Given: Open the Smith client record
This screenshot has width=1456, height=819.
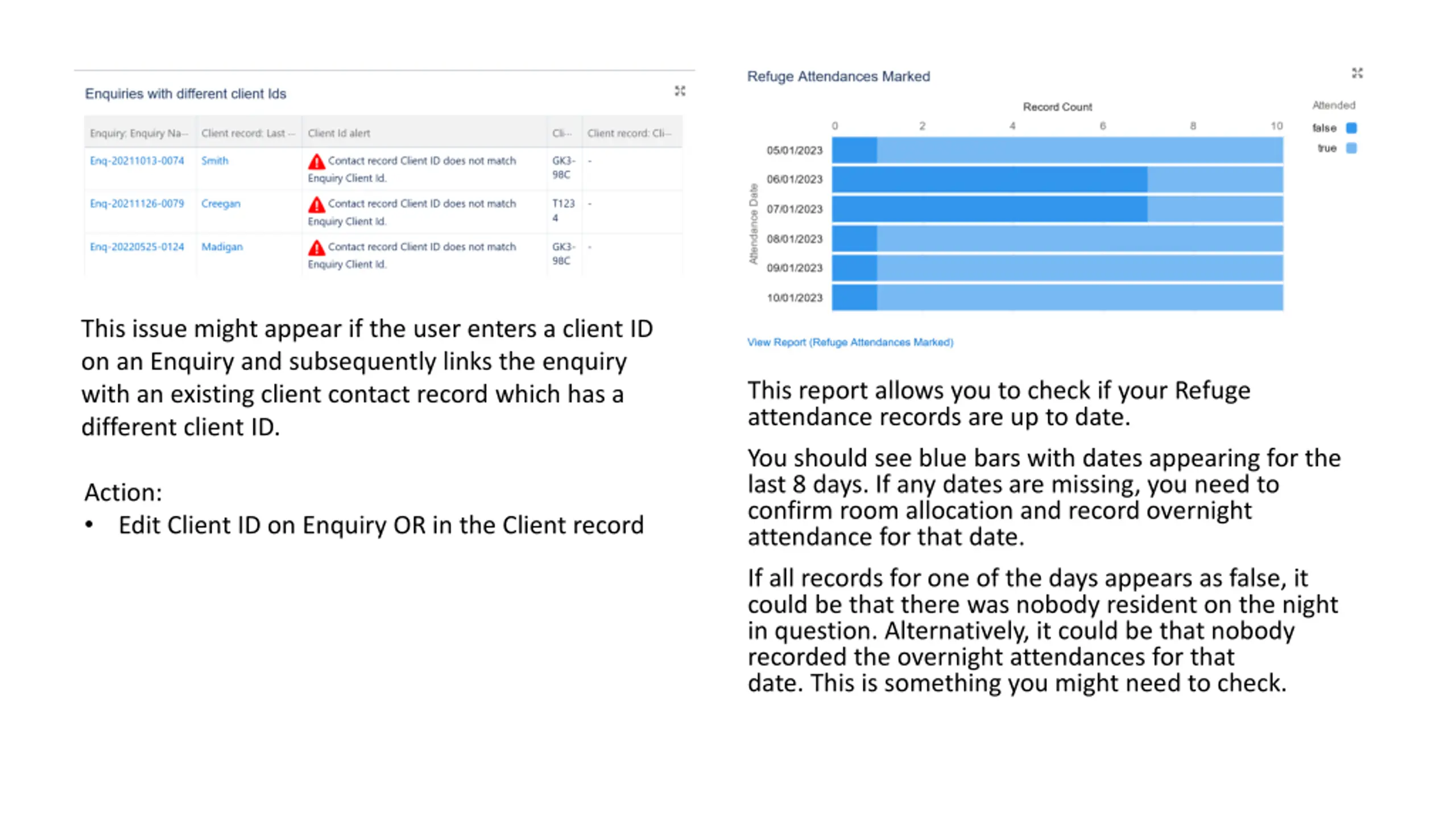Looking at the screenshot, I should pos(214,161).
